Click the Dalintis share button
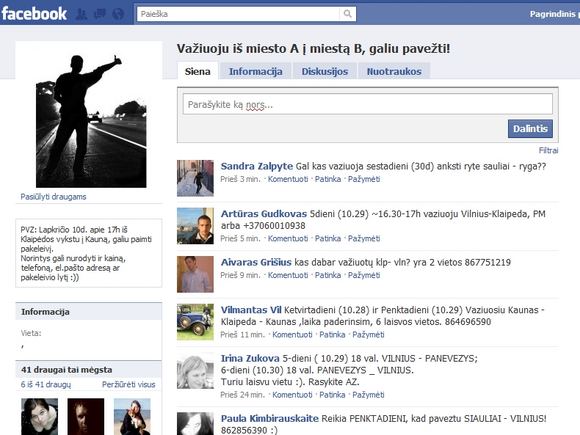 click(x=530, y=129)
